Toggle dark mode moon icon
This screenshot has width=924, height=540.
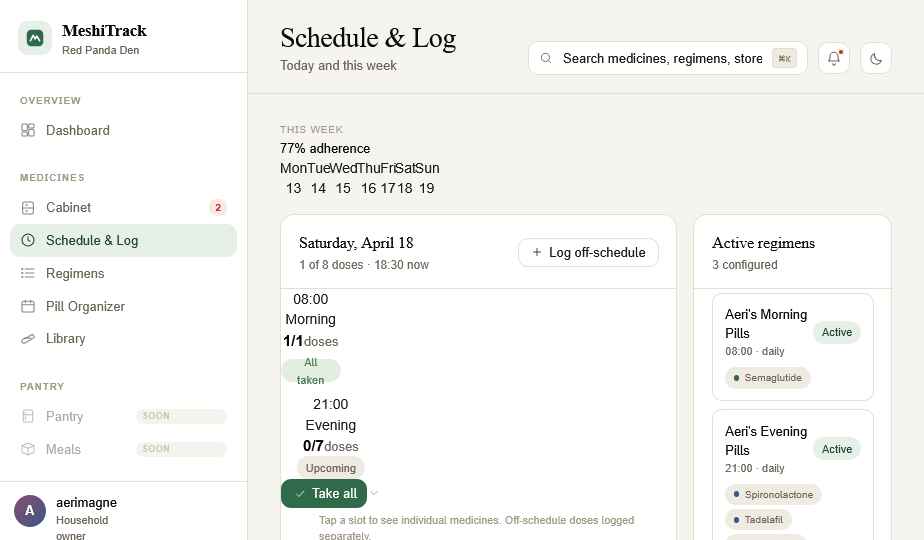tap(876, 58)
